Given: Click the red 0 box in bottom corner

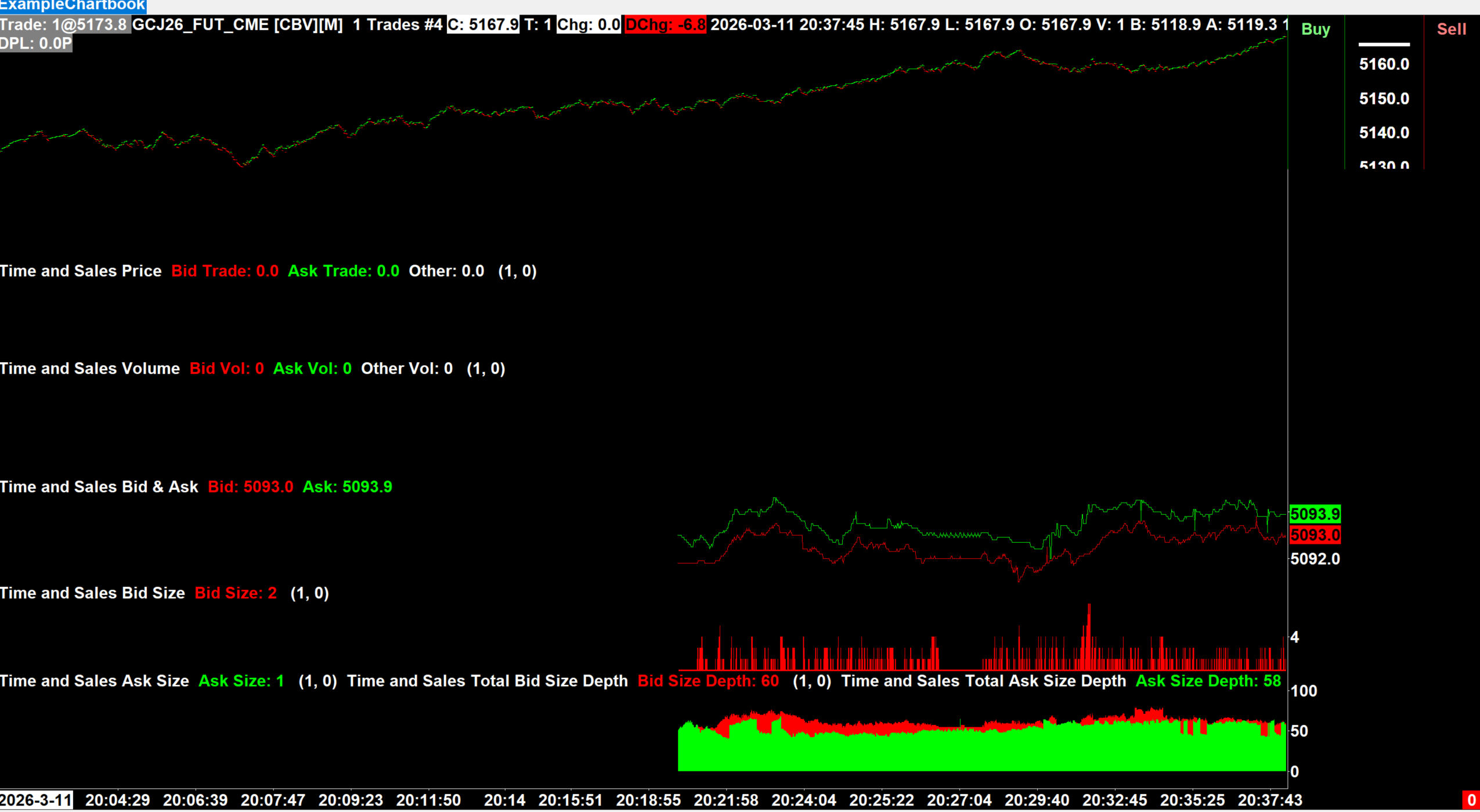Looking at the screenshot, I should (x=1471, y=800).
